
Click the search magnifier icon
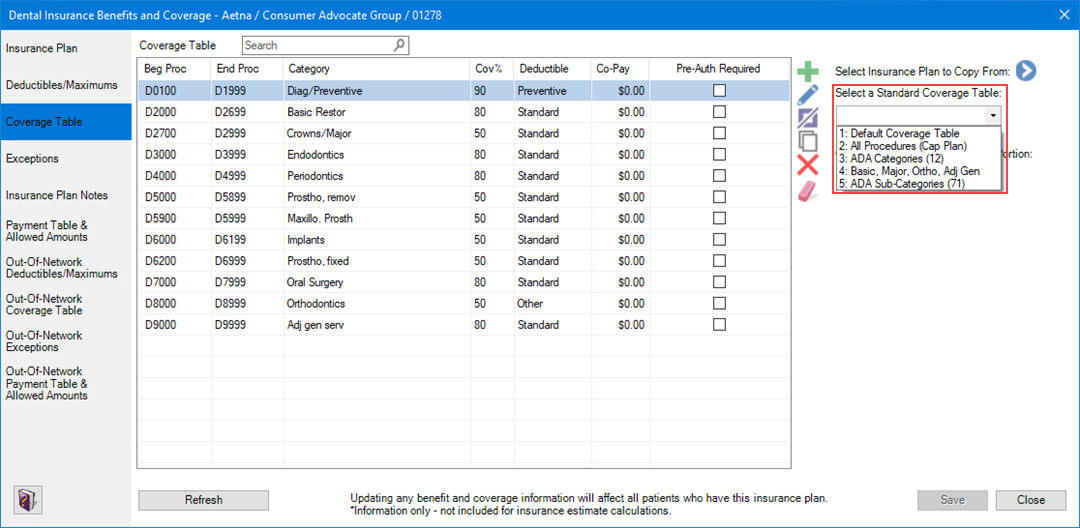point(399,45)
